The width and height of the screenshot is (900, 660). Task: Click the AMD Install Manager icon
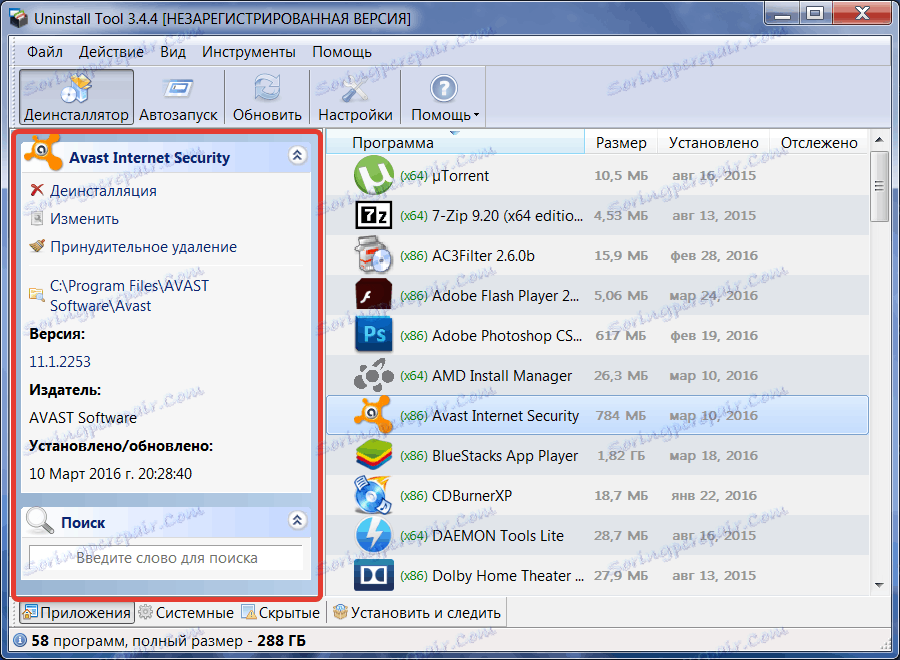(374, 375)
